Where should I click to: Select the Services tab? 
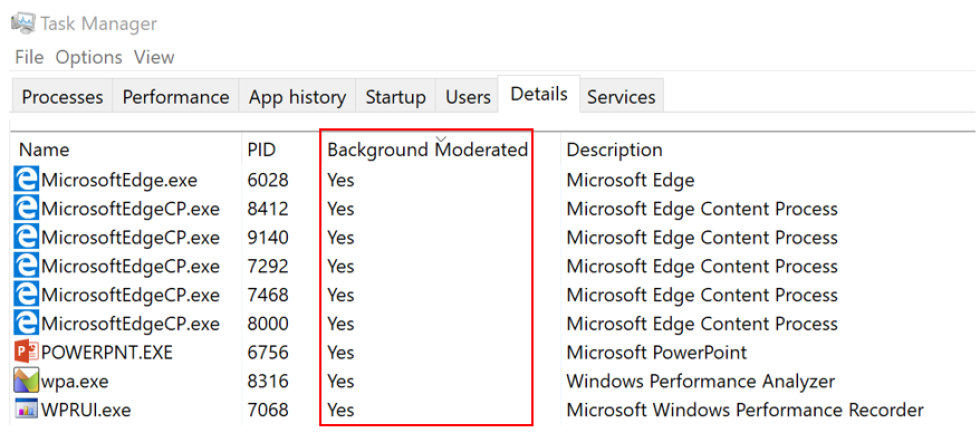[621, 97]
